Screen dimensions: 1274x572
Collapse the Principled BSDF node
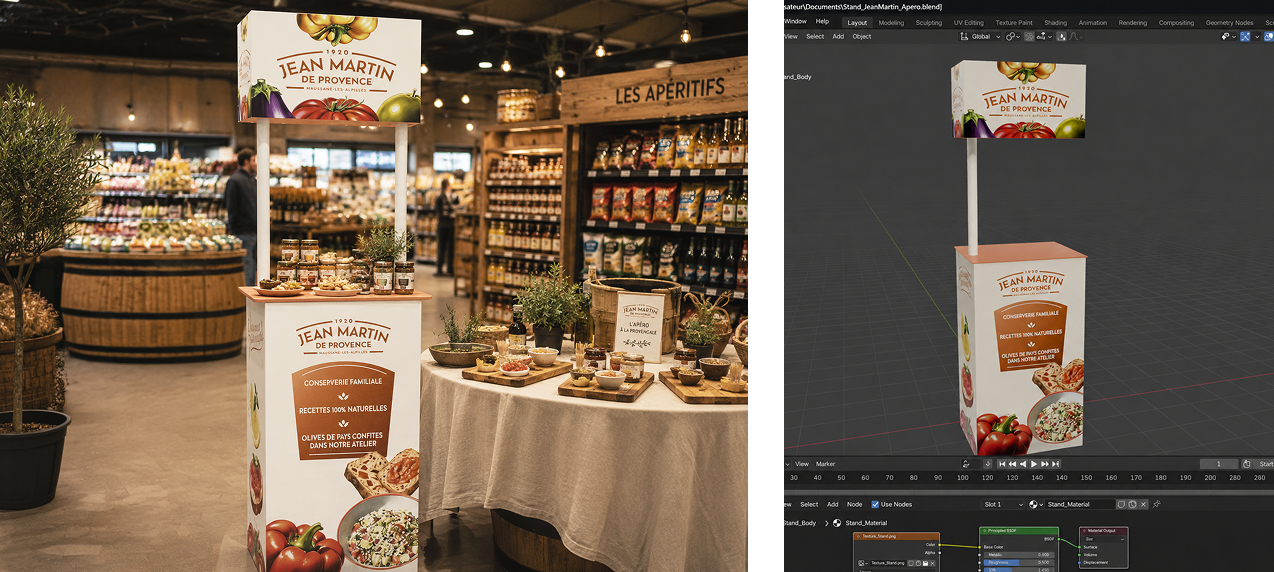[984, 530]
